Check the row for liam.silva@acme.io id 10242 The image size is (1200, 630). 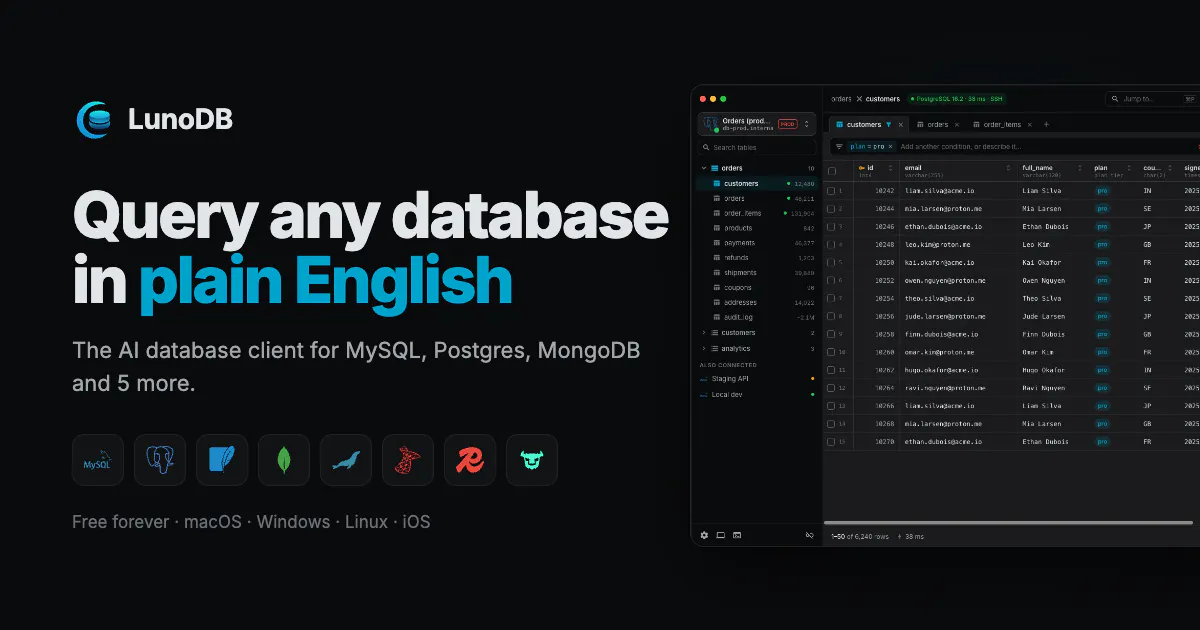[x=832, y=190]
